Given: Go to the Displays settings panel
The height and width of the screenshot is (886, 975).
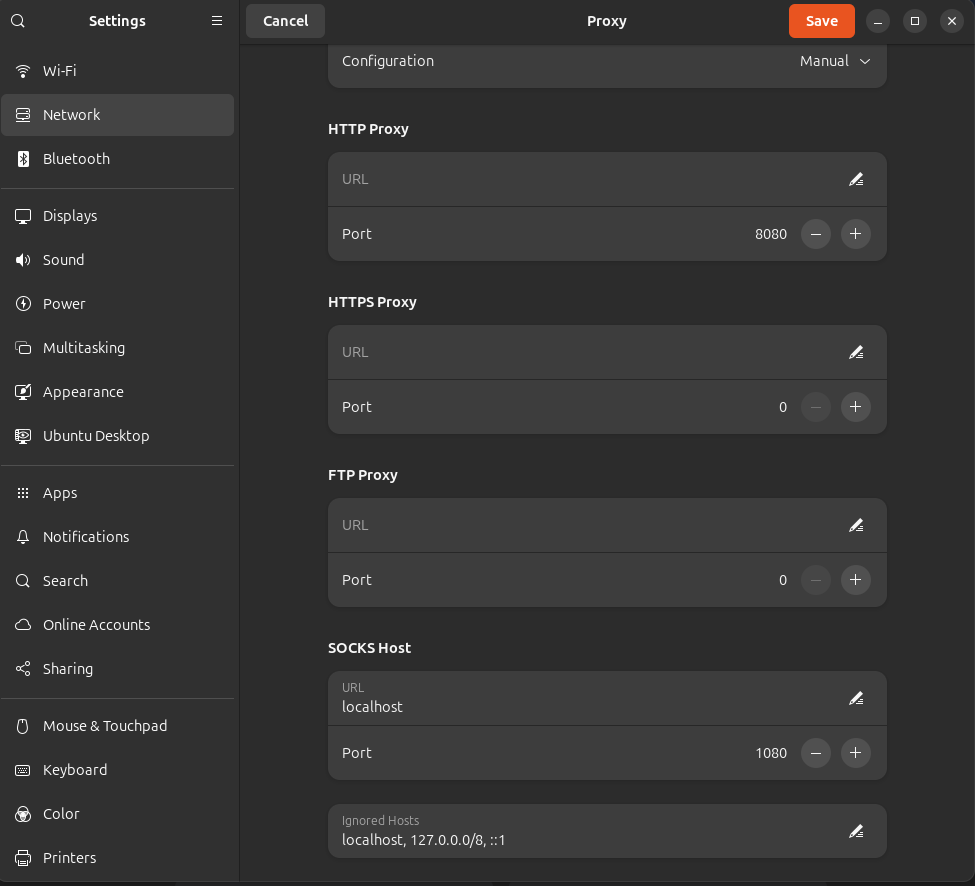Looking at the screenshot, I should point(70,216).
